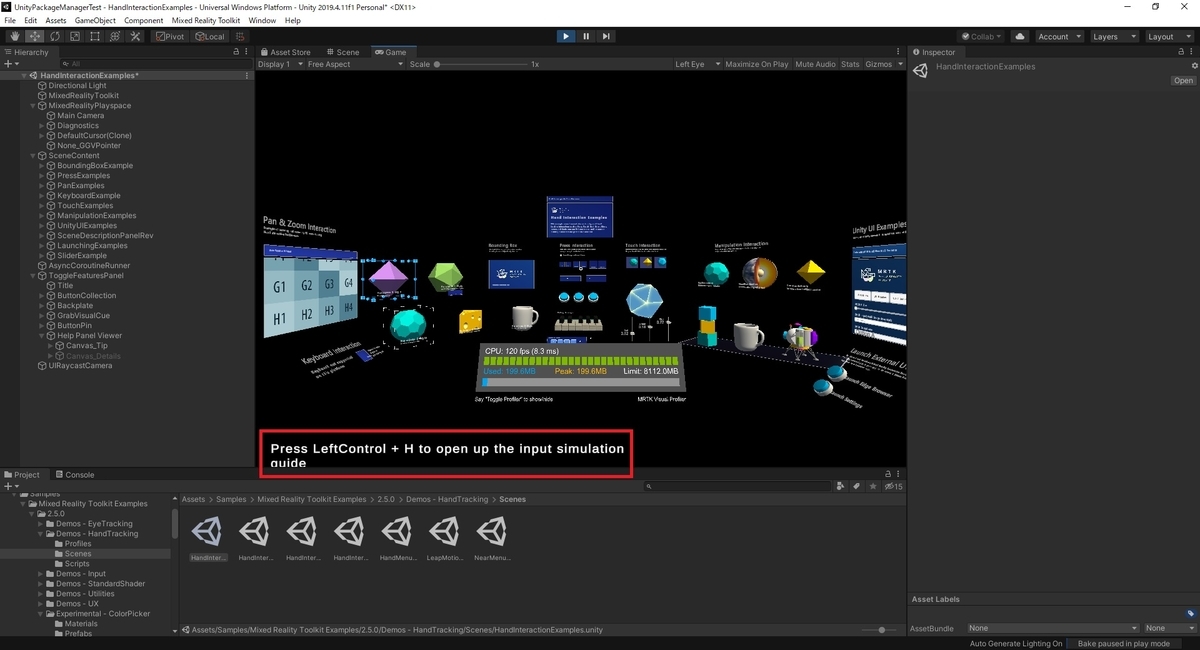Select the NearMenu... scene asset
Image resolution: width=1200 pixels, height=650 pixels.
(x=490, y=539)
